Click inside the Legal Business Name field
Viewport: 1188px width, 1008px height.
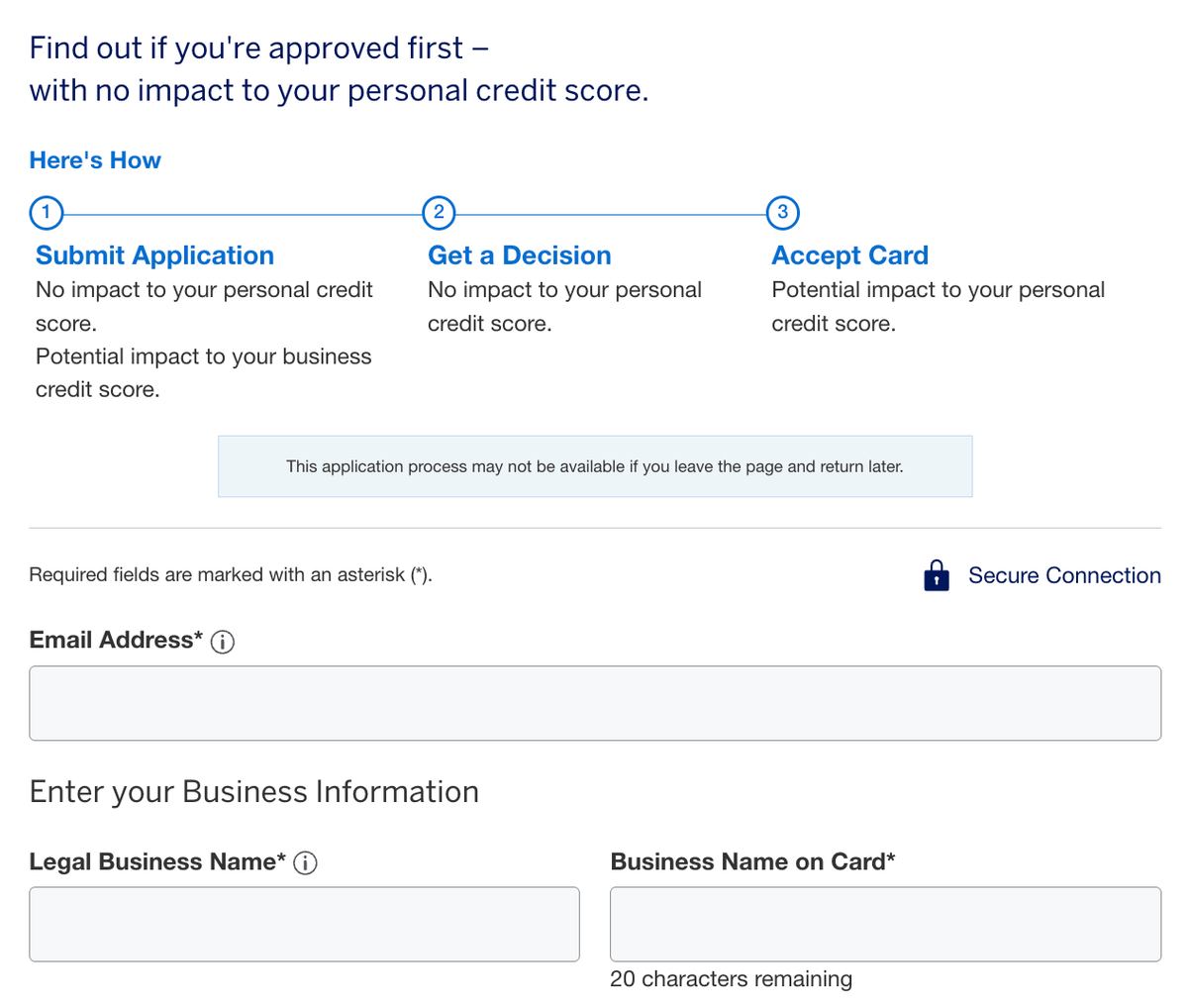point(304,926)
